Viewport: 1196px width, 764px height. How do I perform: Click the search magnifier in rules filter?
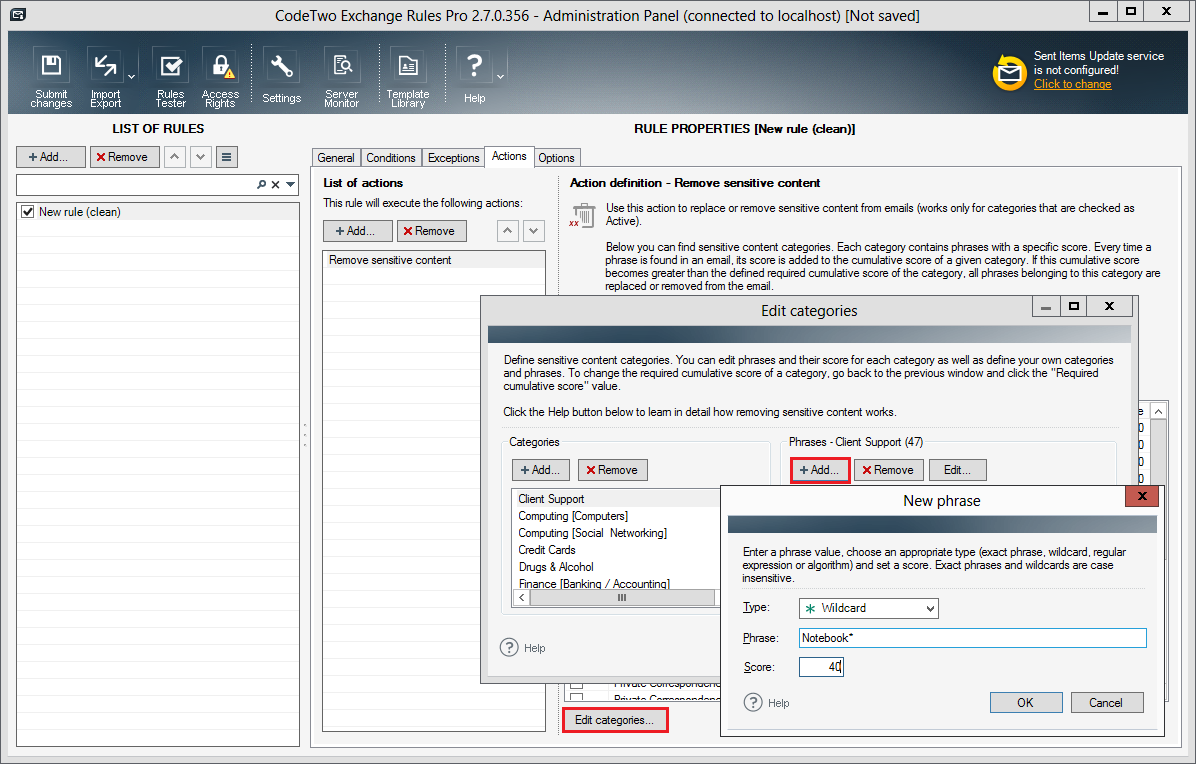pyautogui.click(x=262, y=185)
